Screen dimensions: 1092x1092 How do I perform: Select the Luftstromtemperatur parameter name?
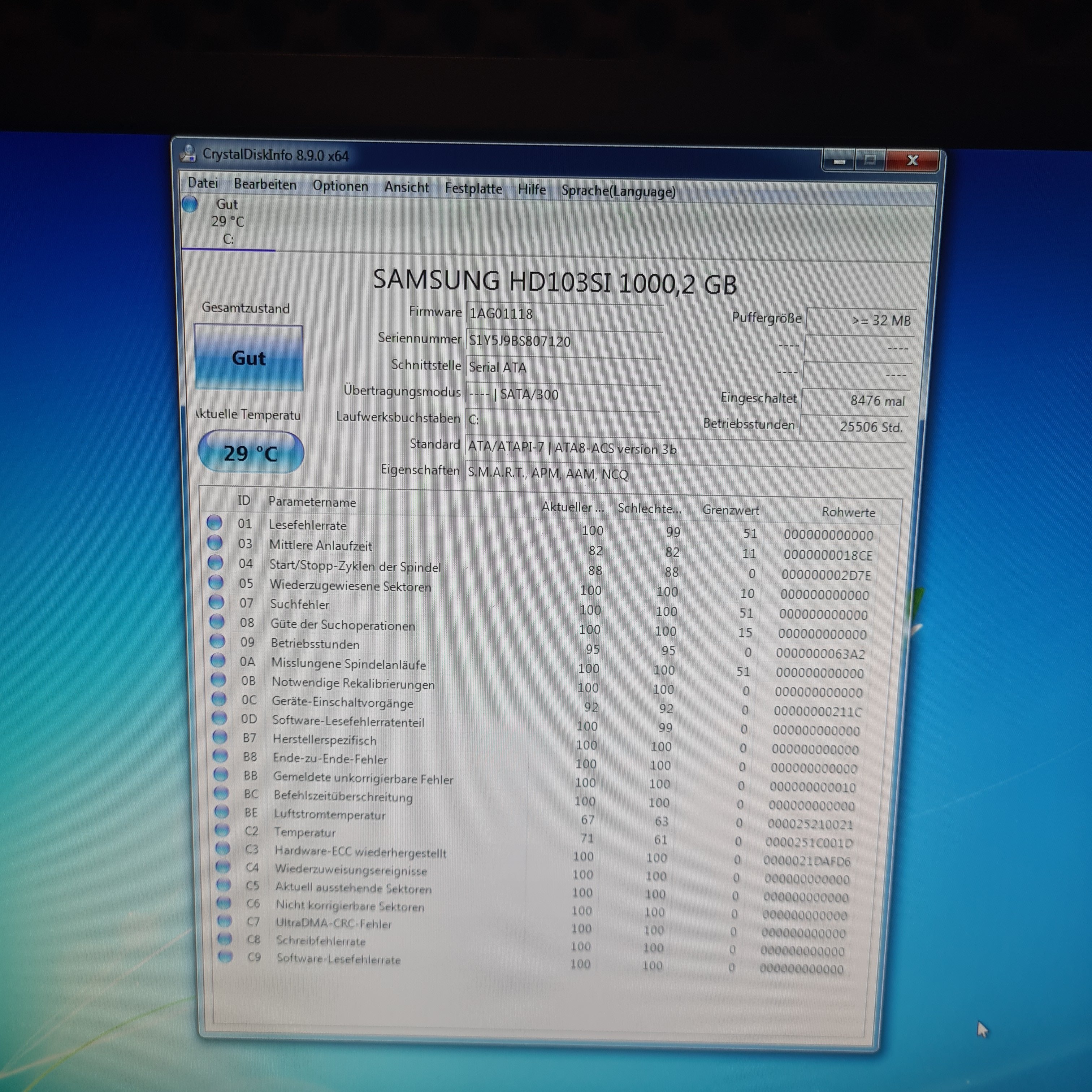point(330,814)
